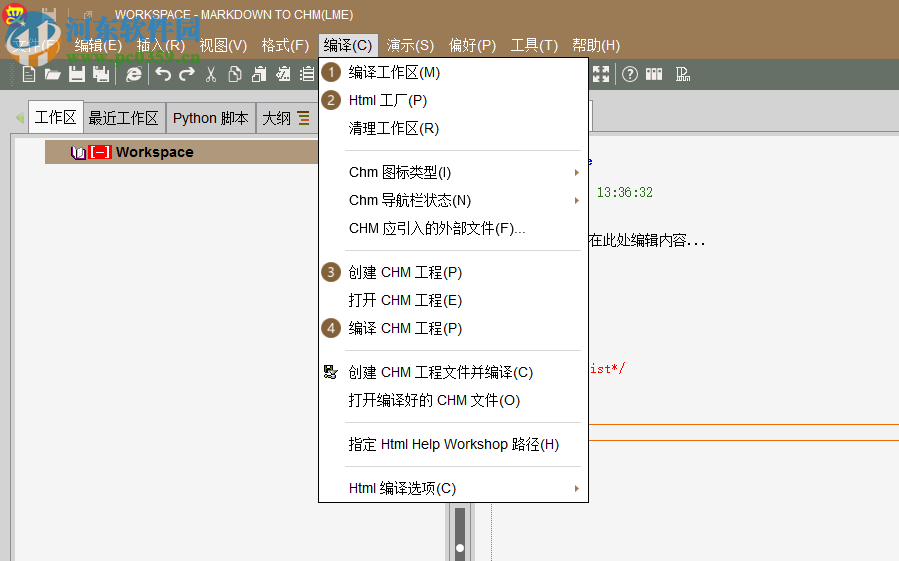Click the copy pages icon
The width and height of the screenshot is (899, 561).
click(x=234, y=74)
